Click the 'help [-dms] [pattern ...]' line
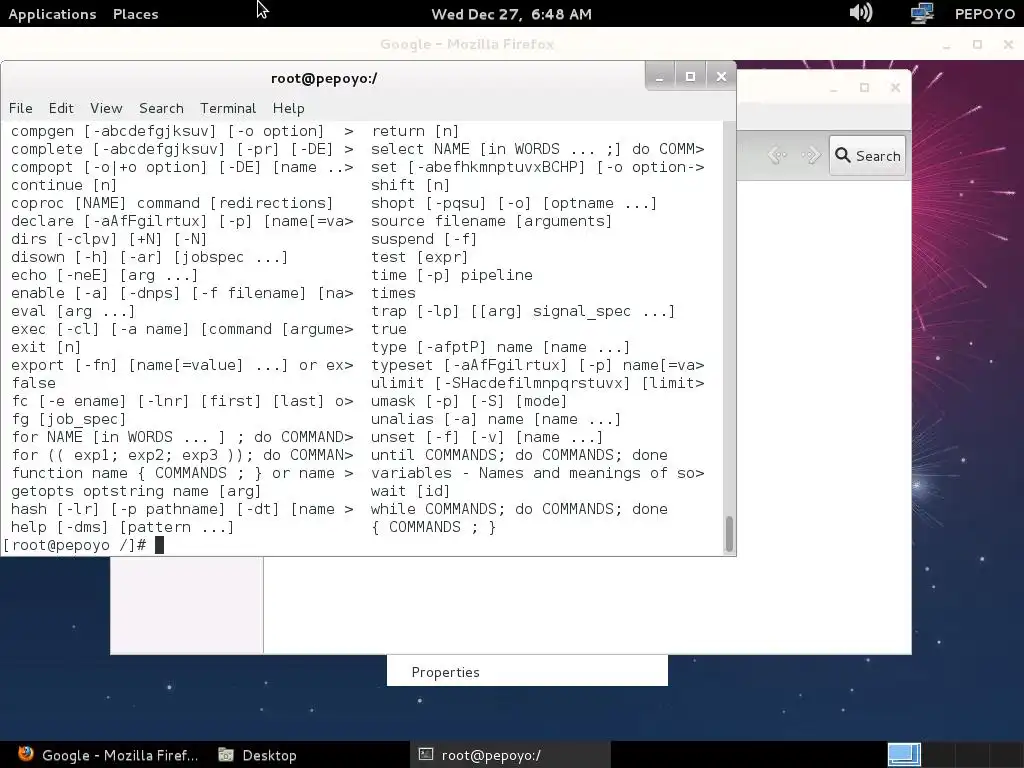This screenshot has width=1024, height=768. [122, 527]
